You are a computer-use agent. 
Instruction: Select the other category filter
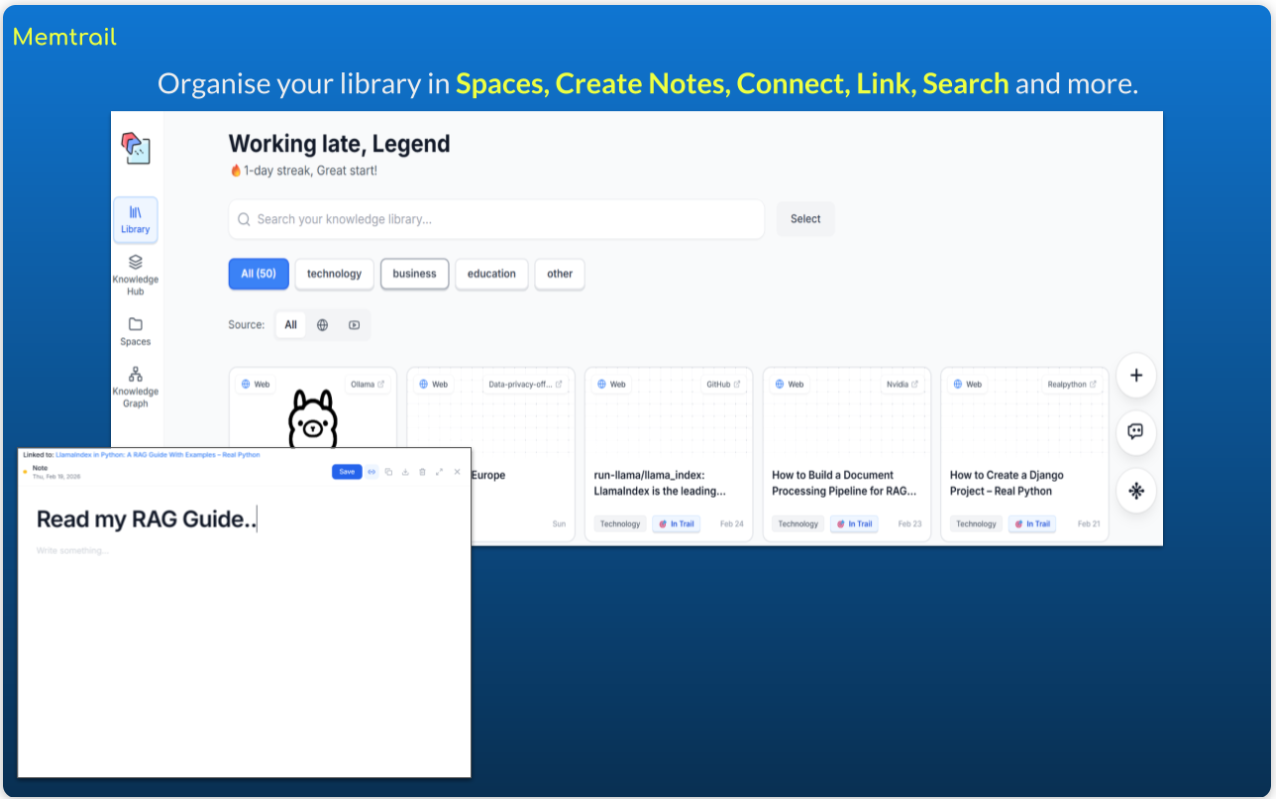point(560,274)
